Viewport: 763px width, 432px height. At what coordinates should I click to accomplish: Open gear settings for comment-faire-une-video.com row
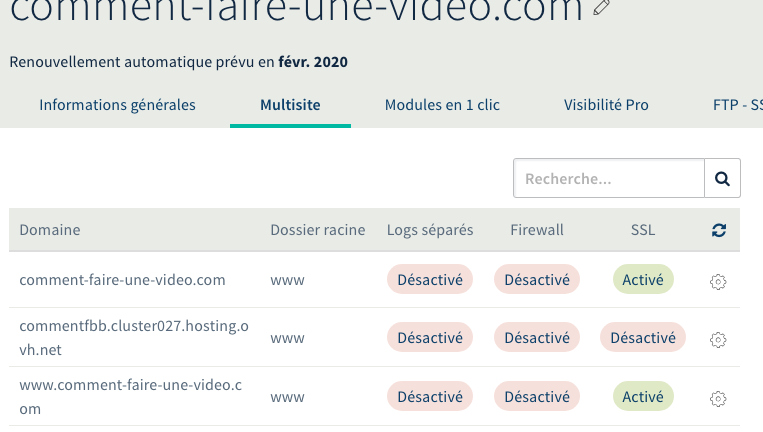pyautogui.click(x=717, y=282)
